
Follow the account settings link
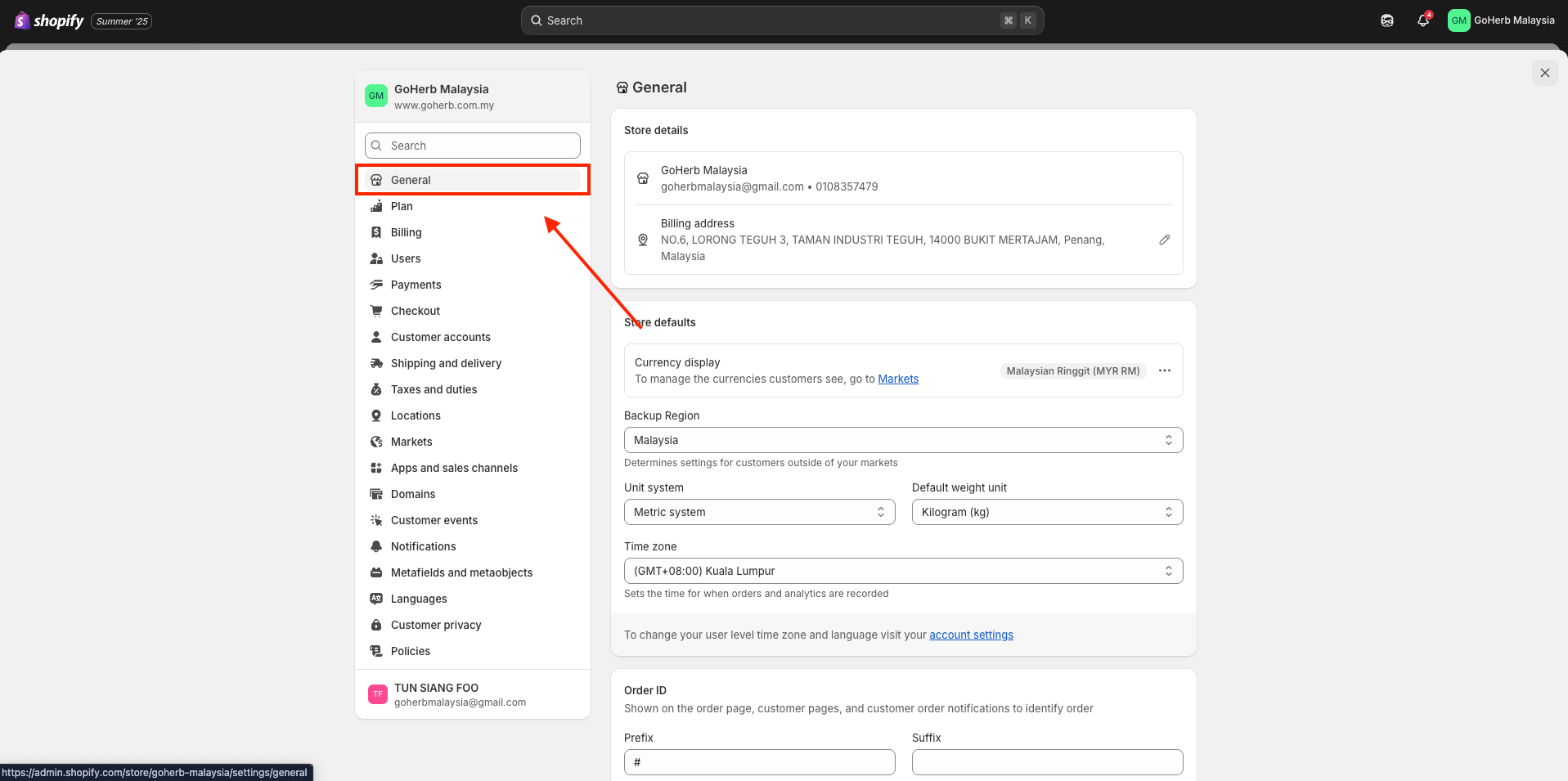[971, 635]
